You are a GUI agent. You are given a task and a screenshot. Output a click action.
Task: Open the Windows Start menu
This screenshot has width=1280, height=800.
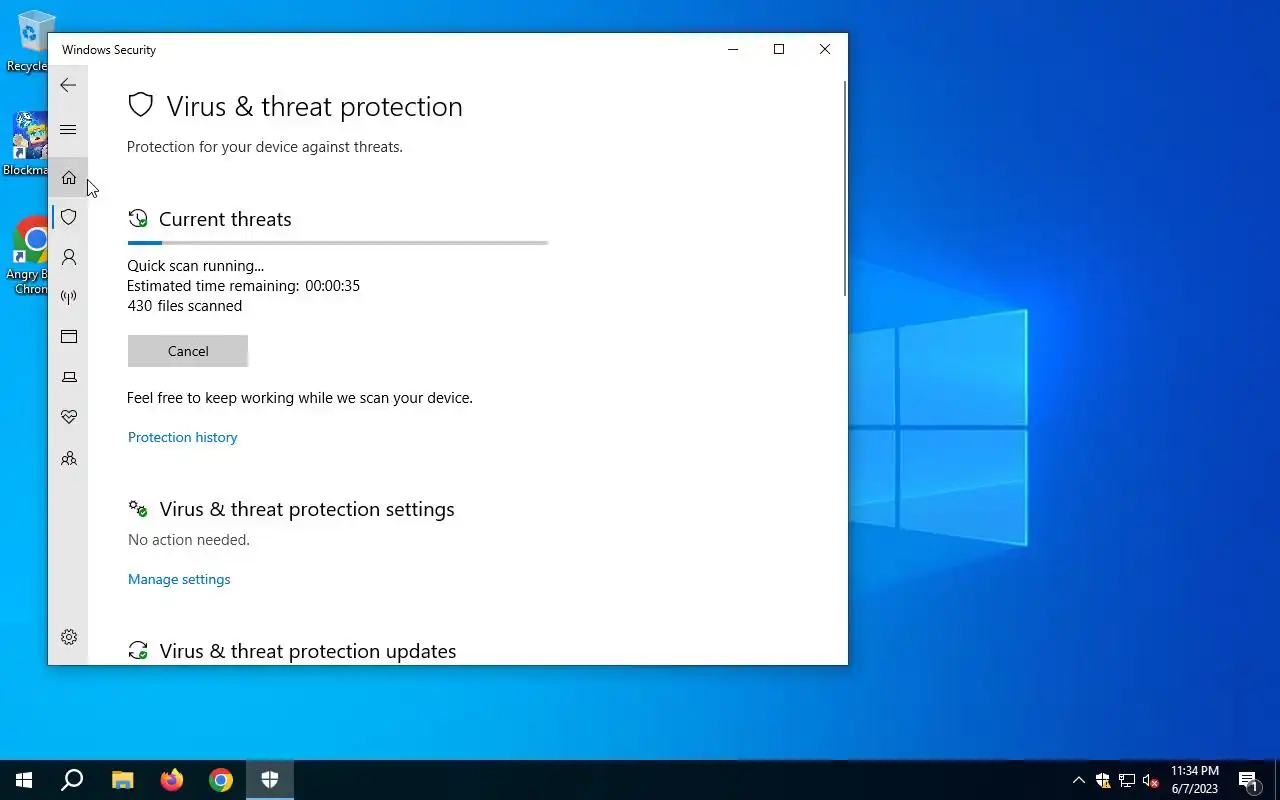(x=24, y=780)
